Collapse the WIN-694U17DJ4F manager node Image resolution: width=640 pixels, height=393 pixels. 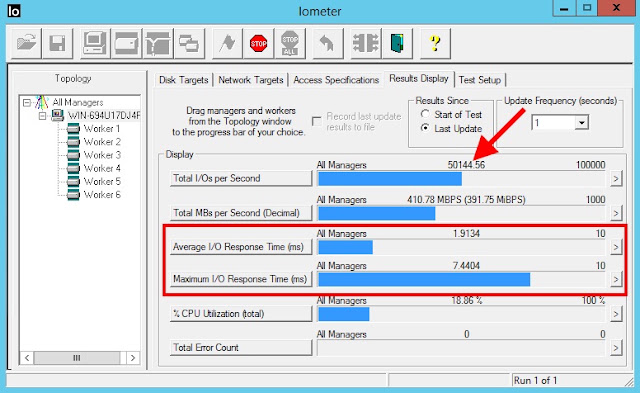coord(42,116)
